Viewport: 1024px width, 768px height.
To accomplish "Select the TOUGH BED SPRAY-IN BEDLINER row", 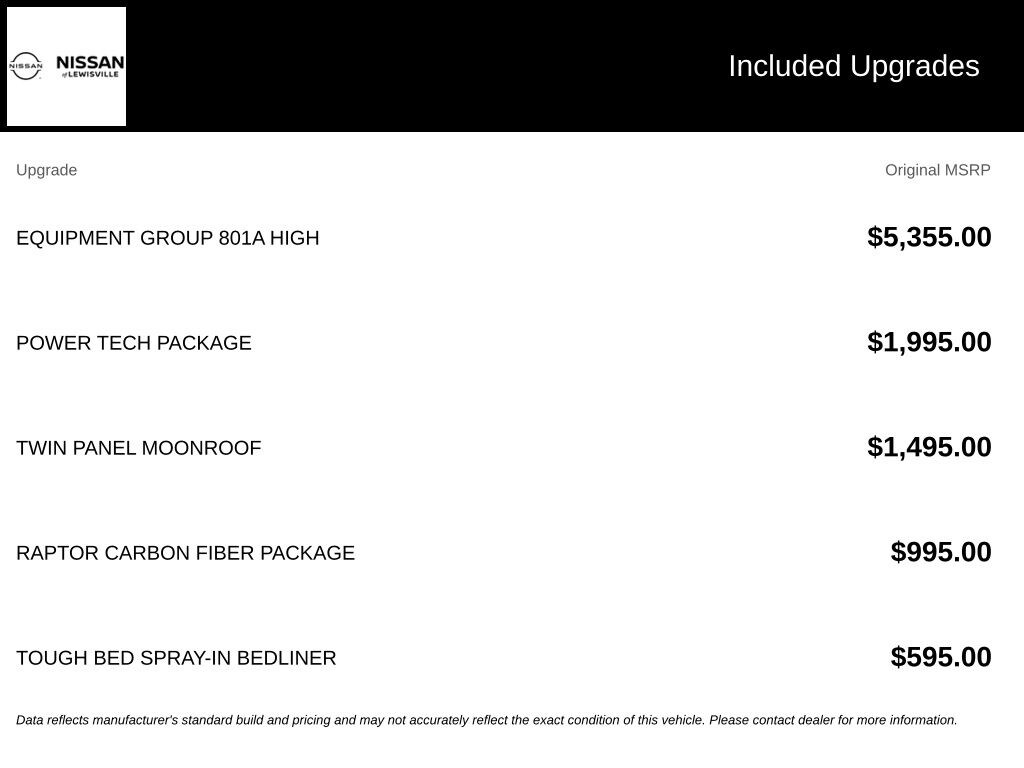I will click(504, 658).
